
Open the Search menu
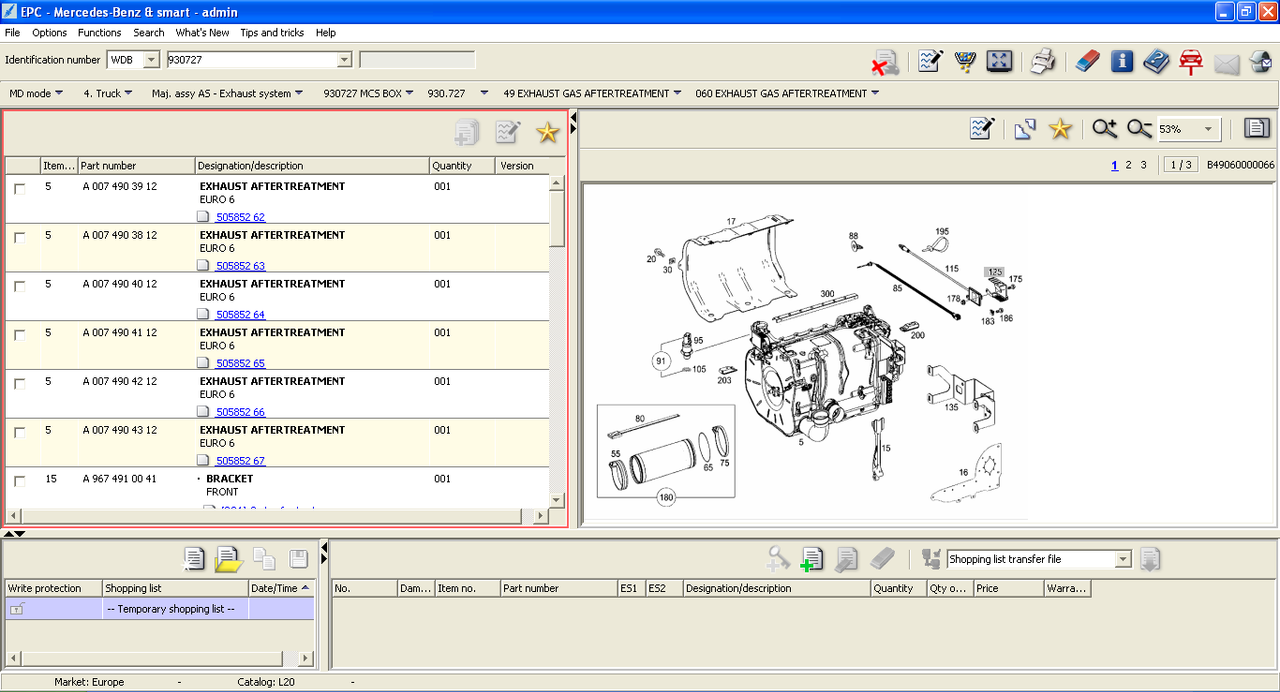click(x=149, y=32)
